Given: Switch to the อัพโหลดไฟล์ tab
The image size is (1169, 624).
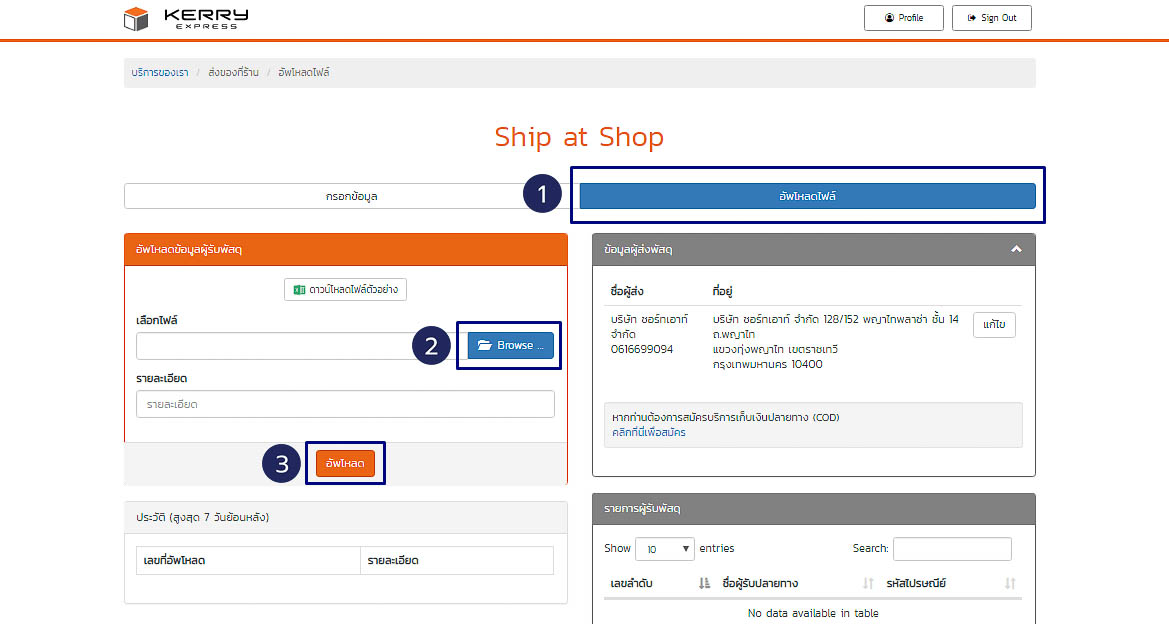Looking at the screenshot, I should (x=808, y=195).
